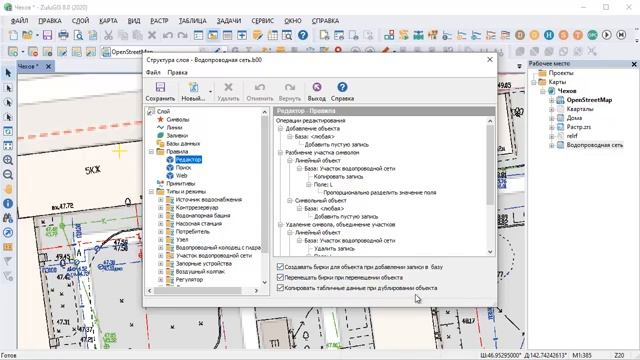The width and height of the screenshot is (640, 360).
Task: Click the red ring marker icon in second toolbar
Action: click(x=338, y=51)
